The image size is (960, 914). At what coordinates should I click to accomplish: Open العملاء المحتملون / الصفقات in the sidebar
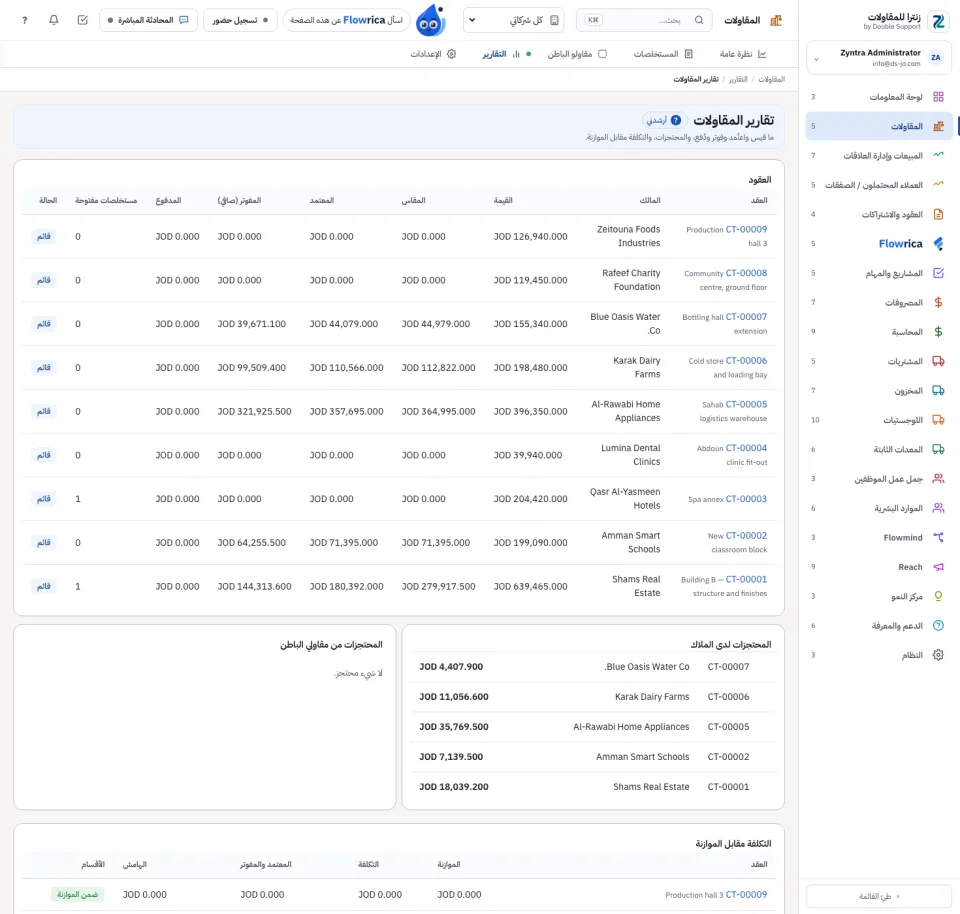[879, 185]
